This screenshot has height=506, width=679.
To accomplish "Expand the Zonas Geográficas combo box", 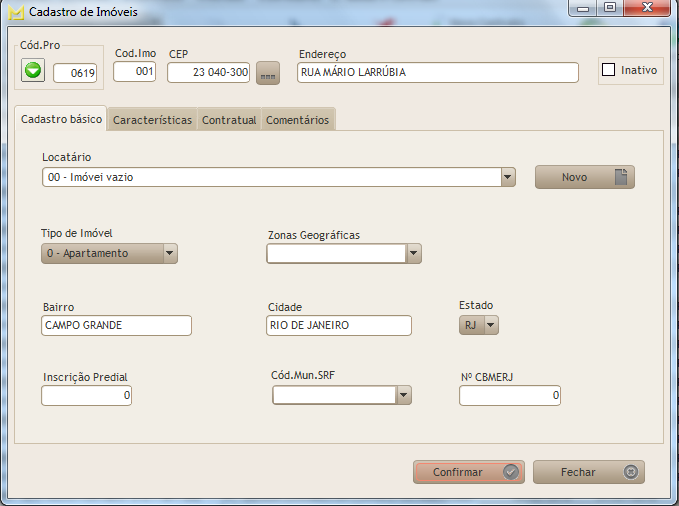I will pos(413,254).
